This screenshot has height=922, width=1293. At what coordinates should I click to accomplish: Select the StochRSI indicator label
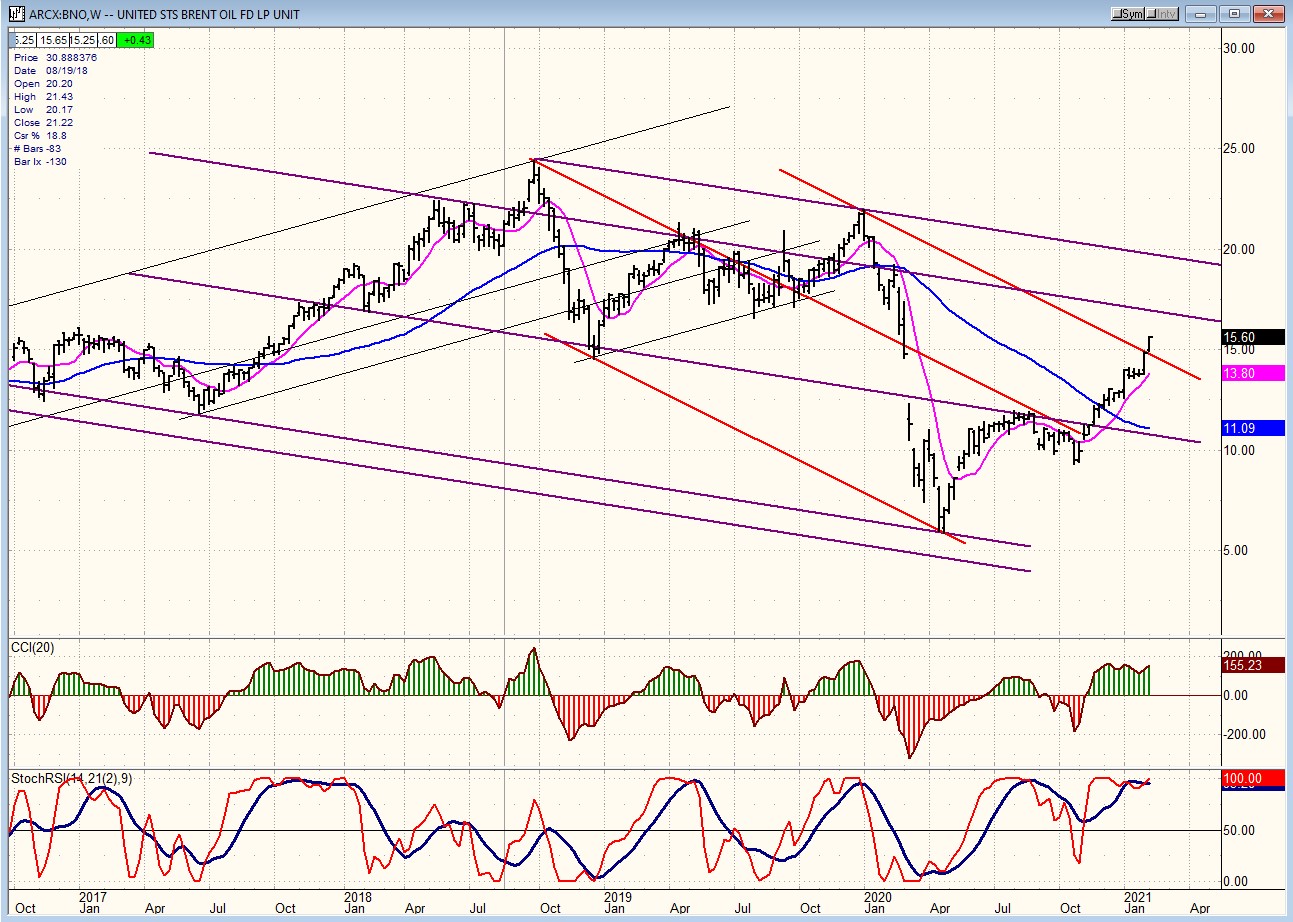(71, 777)
